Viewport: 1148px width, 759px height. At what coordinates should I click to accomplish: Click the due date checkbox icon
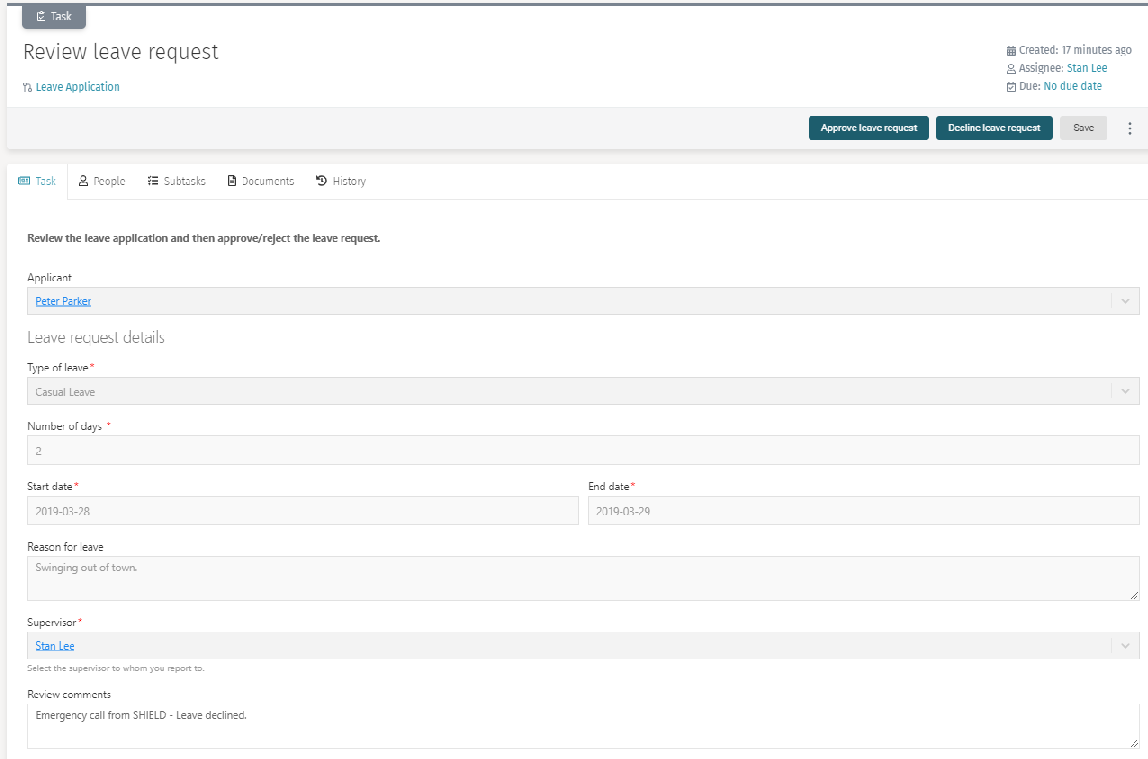click(1011, 87)
